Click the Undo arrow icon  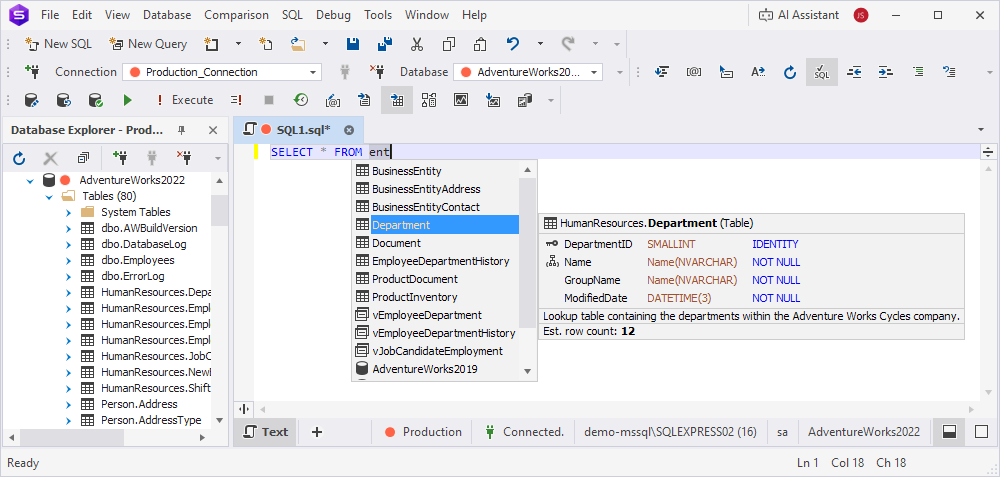point(513,44)
